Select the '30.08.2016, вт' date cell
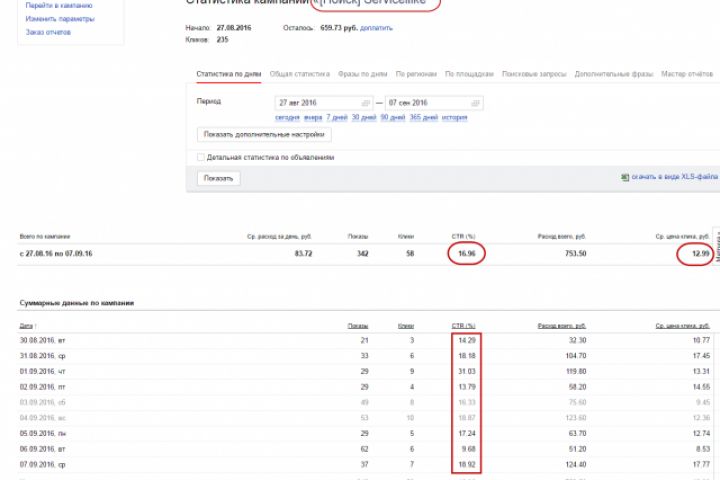 click(43, 341)
